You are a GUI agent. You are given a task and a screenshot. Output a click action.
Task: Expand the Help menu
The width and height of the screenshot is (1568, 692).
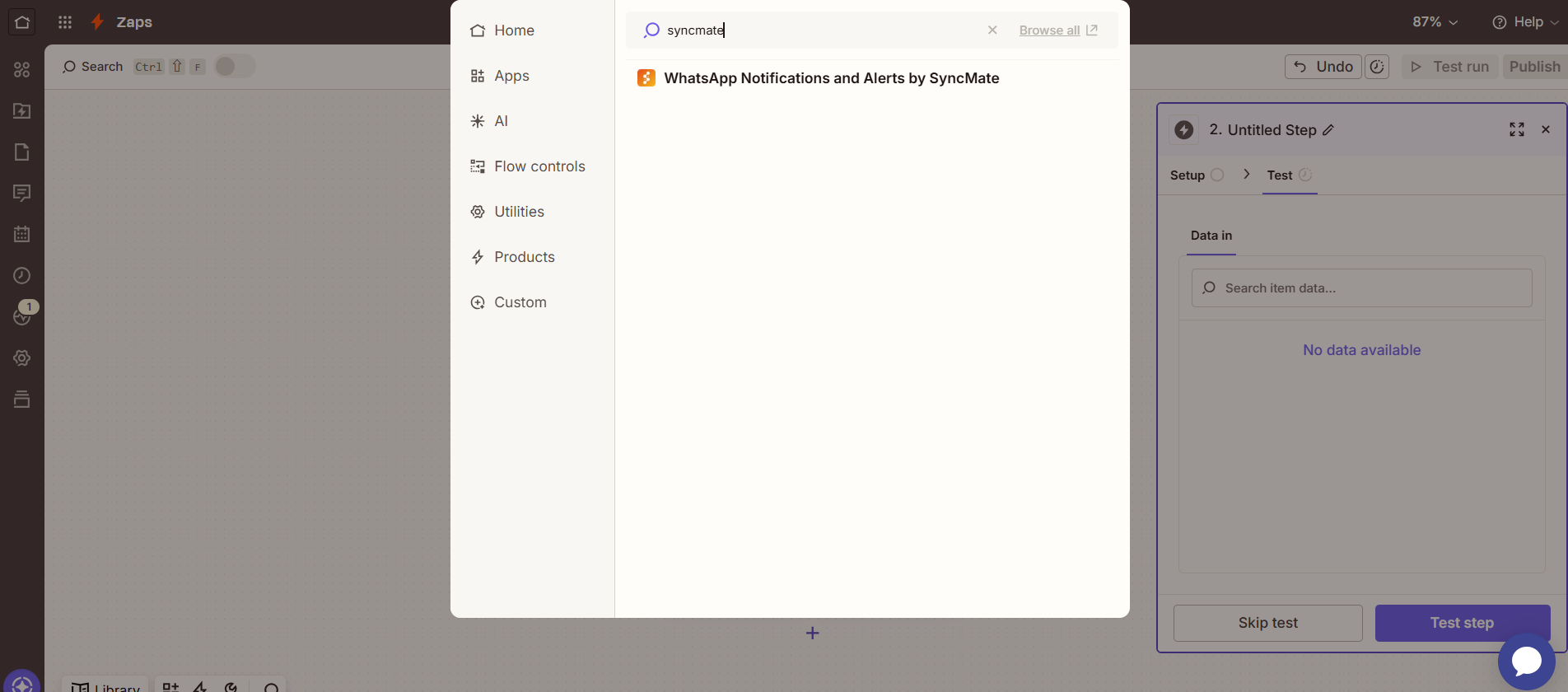1526,22
